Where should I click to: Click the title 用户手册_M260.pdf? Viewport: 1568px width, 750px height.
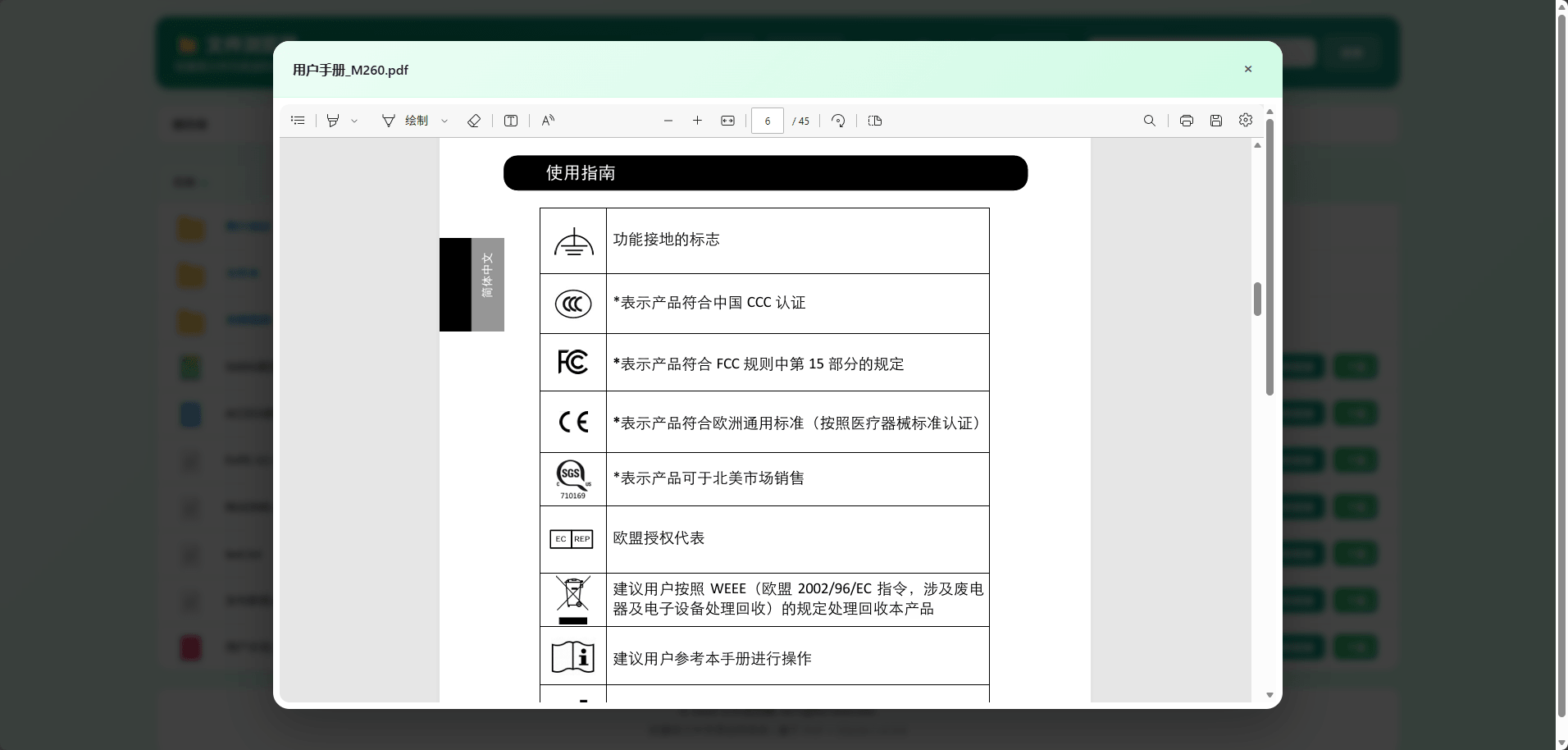click(350, 70)
